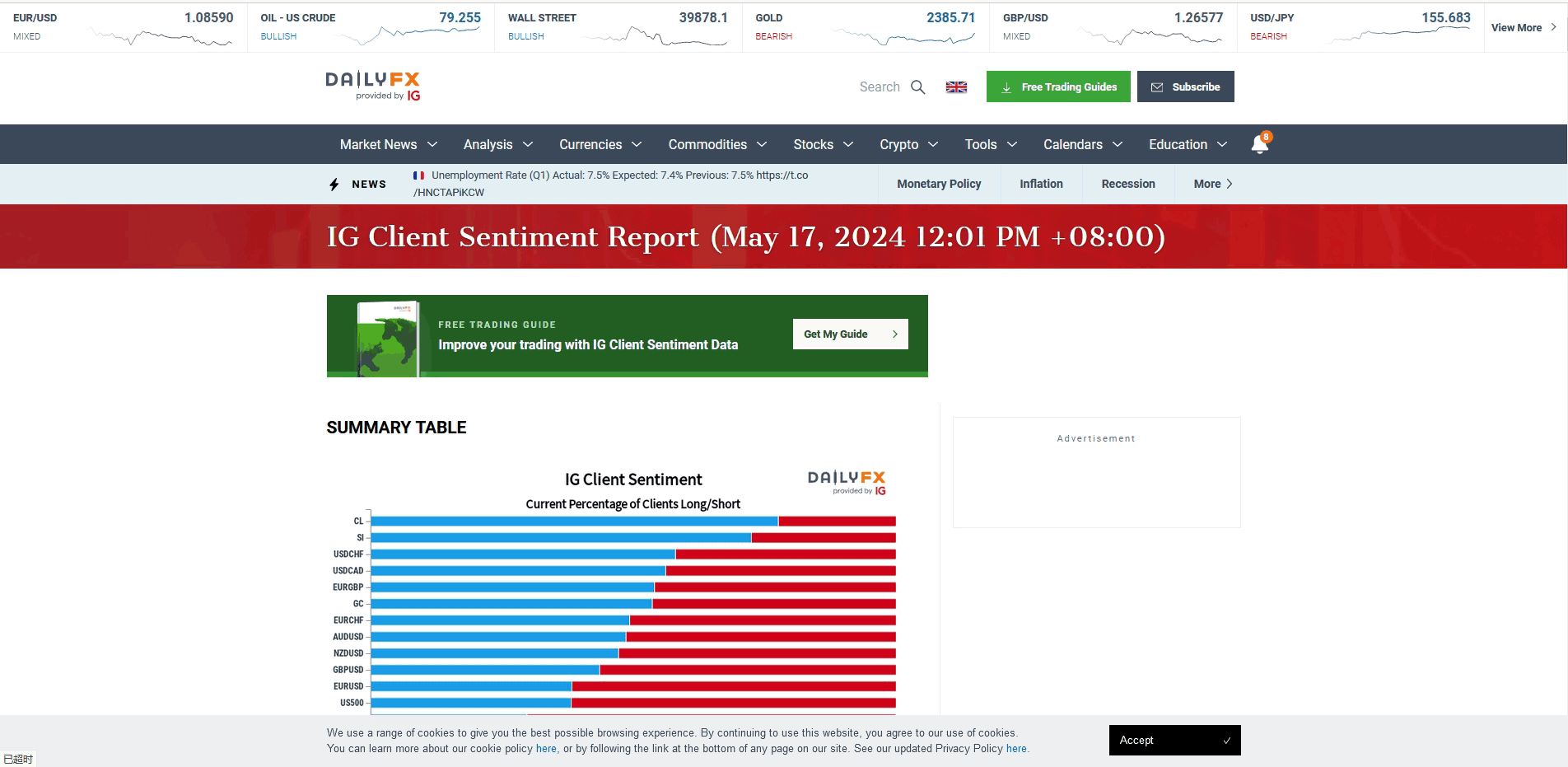Open the Analysis menu

point(488,144)
